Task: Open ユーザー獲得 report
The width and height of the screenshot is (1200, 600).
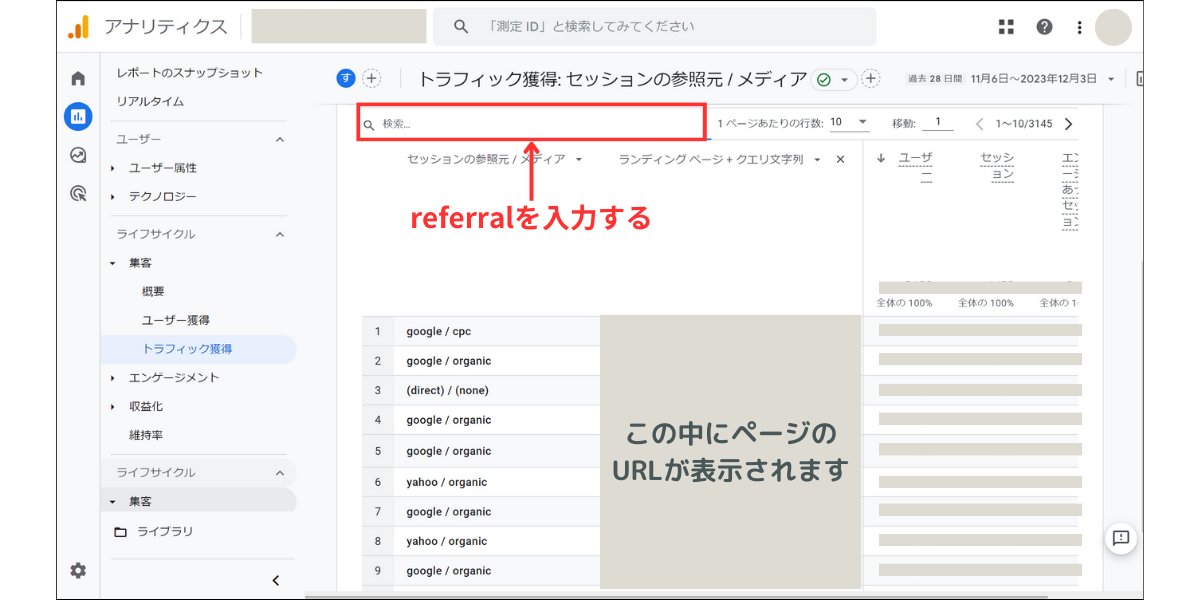Action: coord(176,320)
